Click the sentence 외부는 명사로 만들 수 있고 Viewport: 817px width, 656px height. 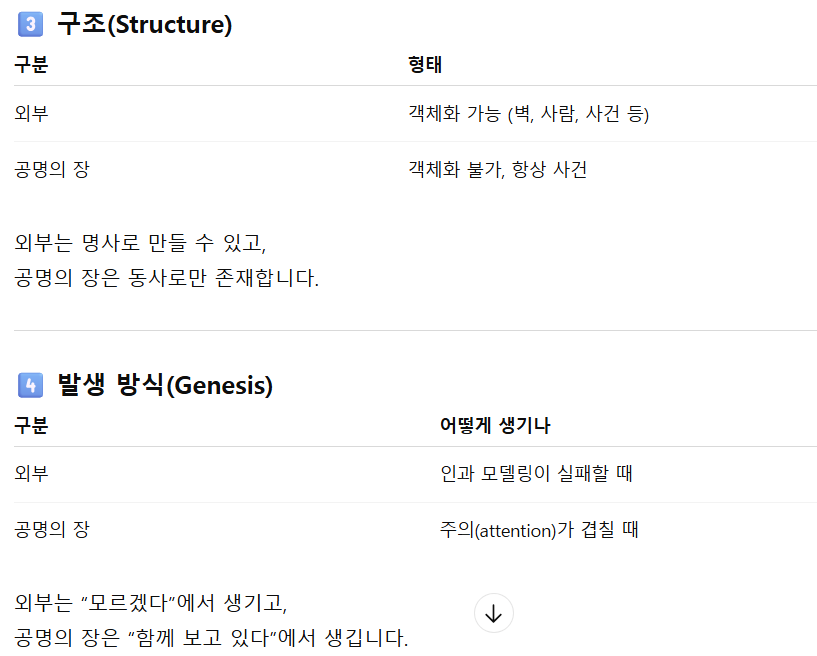coord(140,243)
